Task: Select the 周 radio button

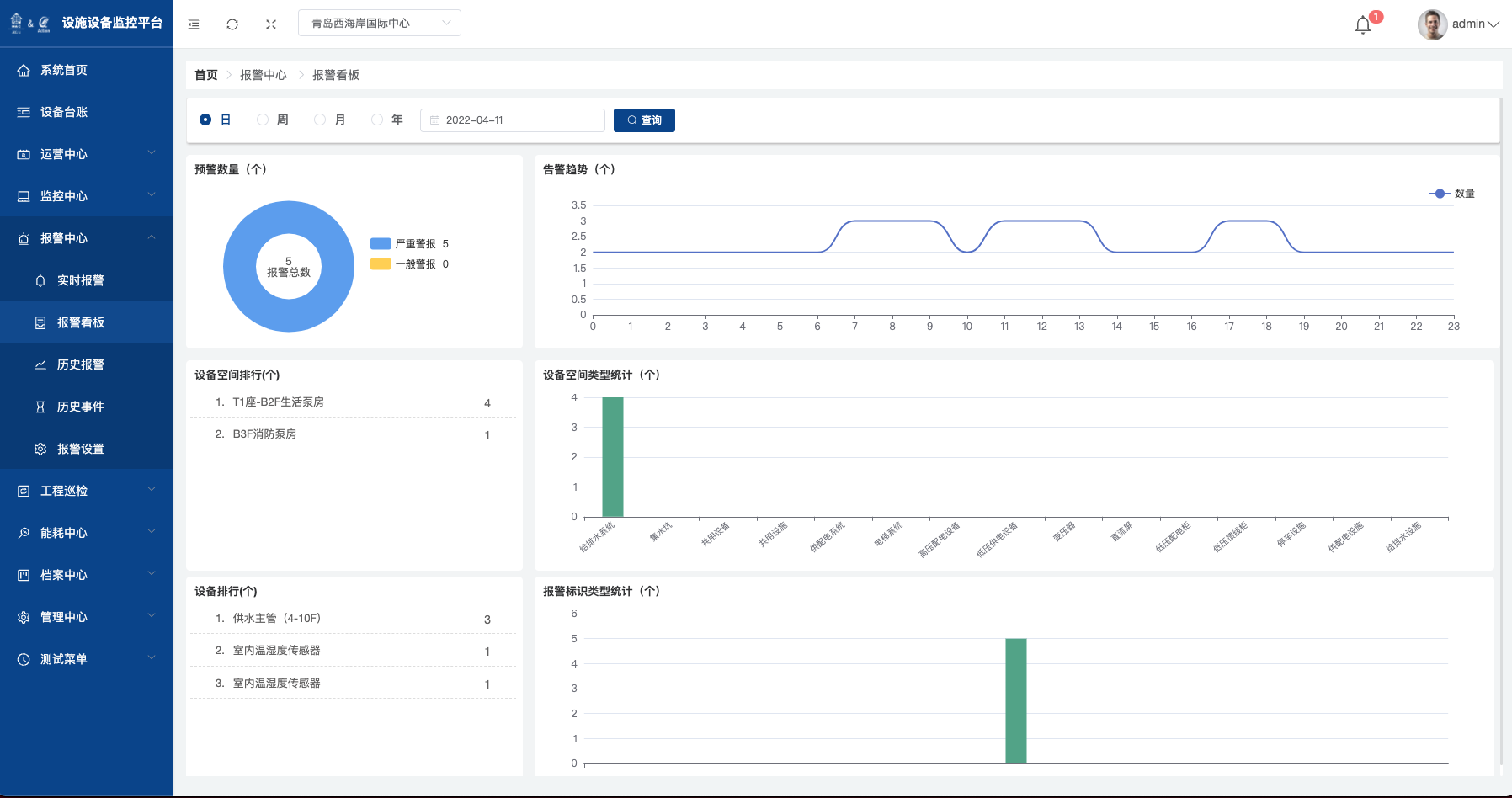Action: 263,120
